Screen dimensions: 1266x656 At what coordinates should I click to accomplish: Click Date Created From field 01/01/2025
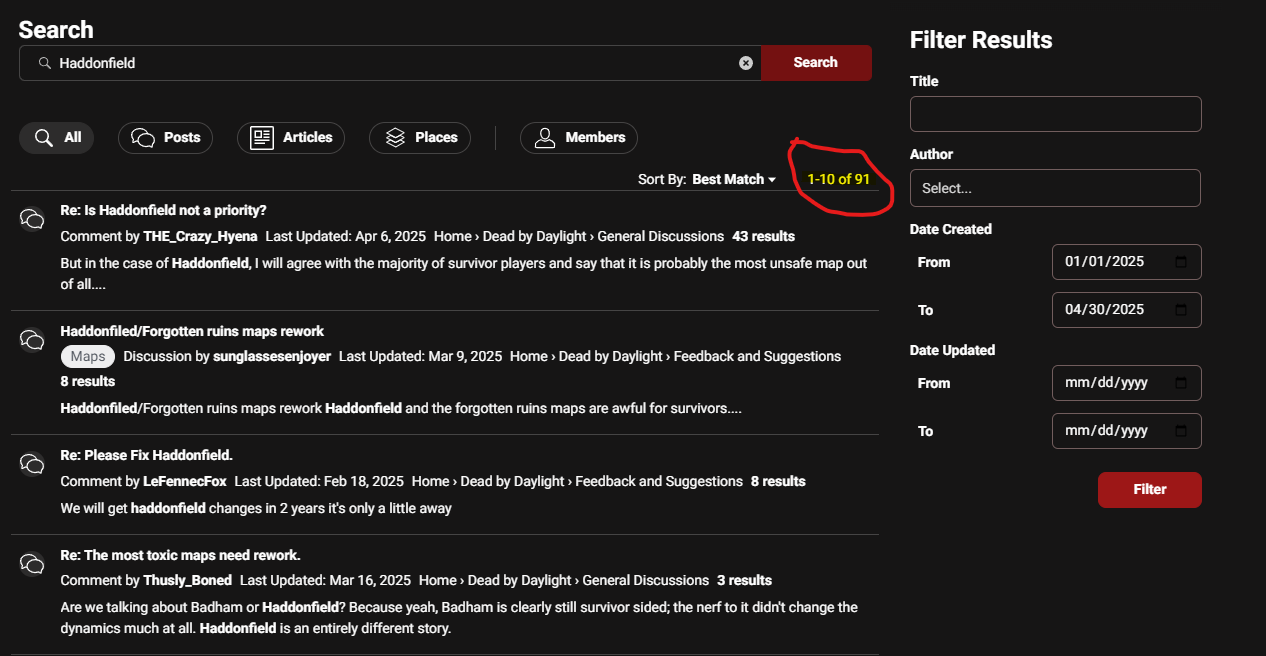(x=1127, y=262)
